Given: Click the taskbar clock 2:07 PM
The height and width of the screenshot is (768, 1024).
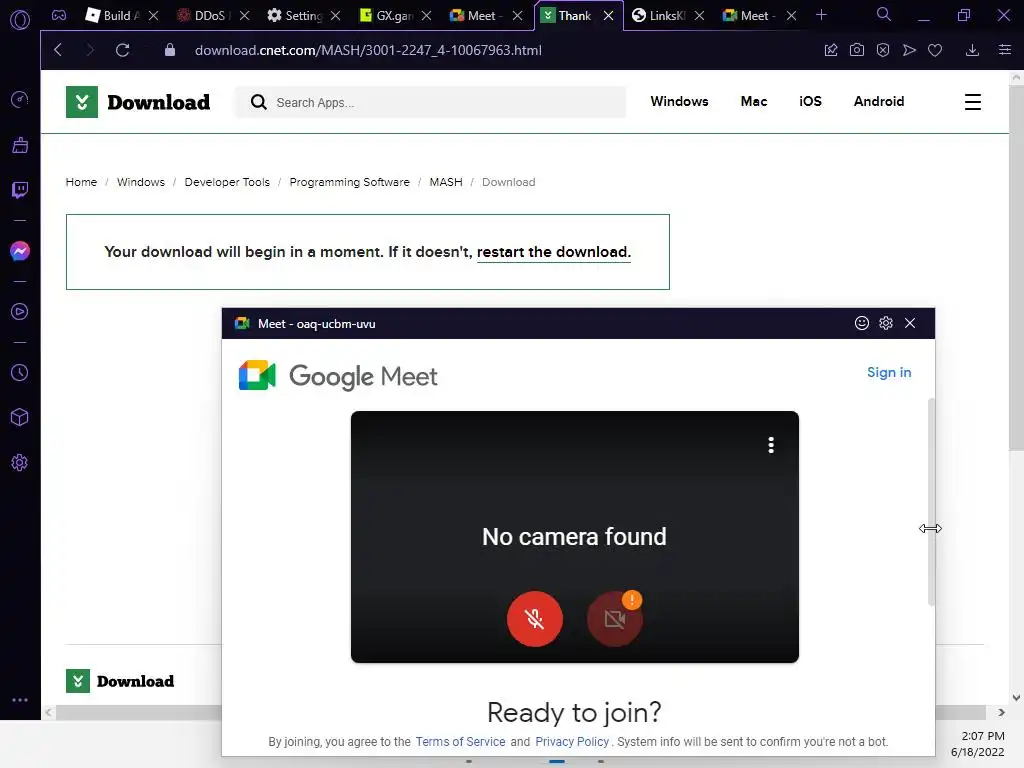Looking at the screenshot, I should coord(982,736).
